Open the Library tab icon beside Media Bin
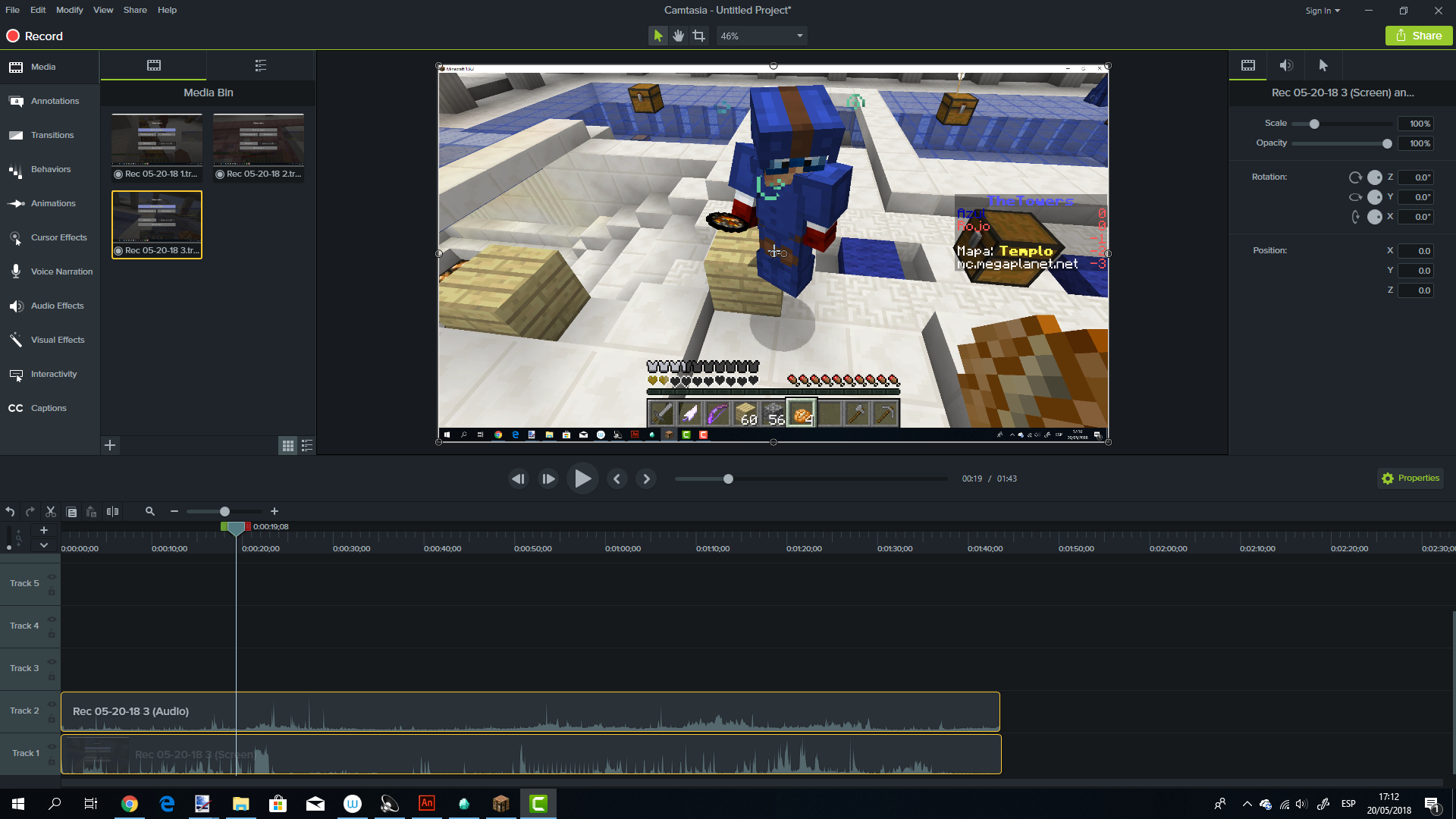Image resolution: width=1456 pixels, height=819 pixels. [x=261, y=65]
